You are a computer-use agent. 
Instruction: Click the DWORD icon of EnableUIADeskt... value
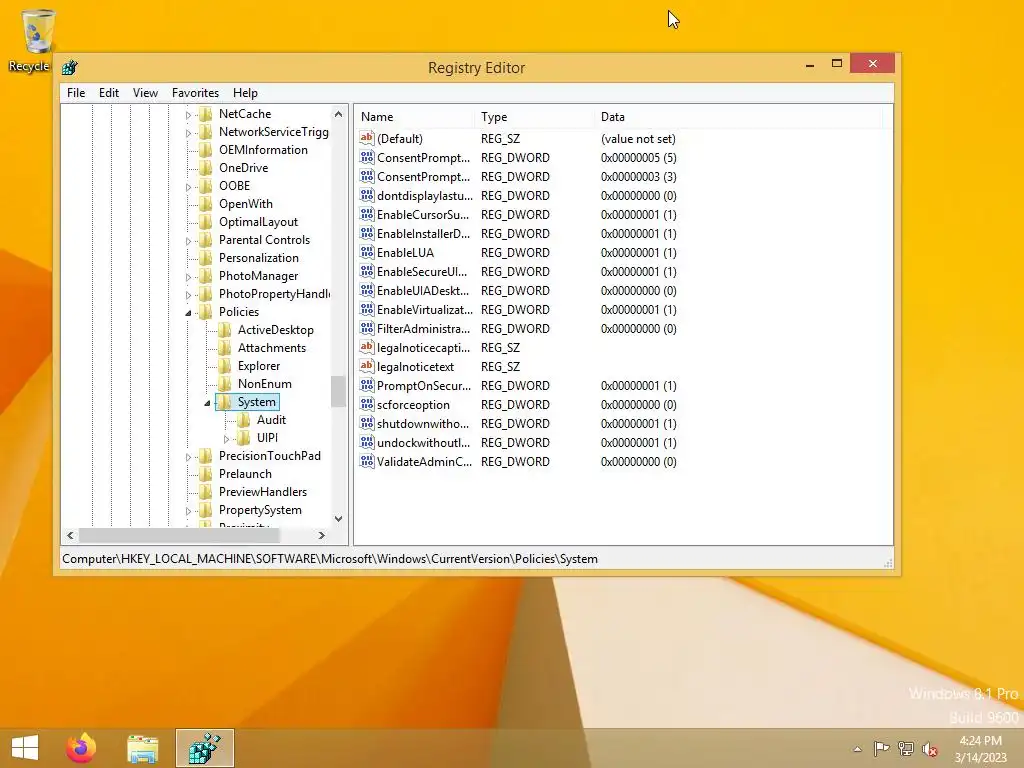(366, 290)
